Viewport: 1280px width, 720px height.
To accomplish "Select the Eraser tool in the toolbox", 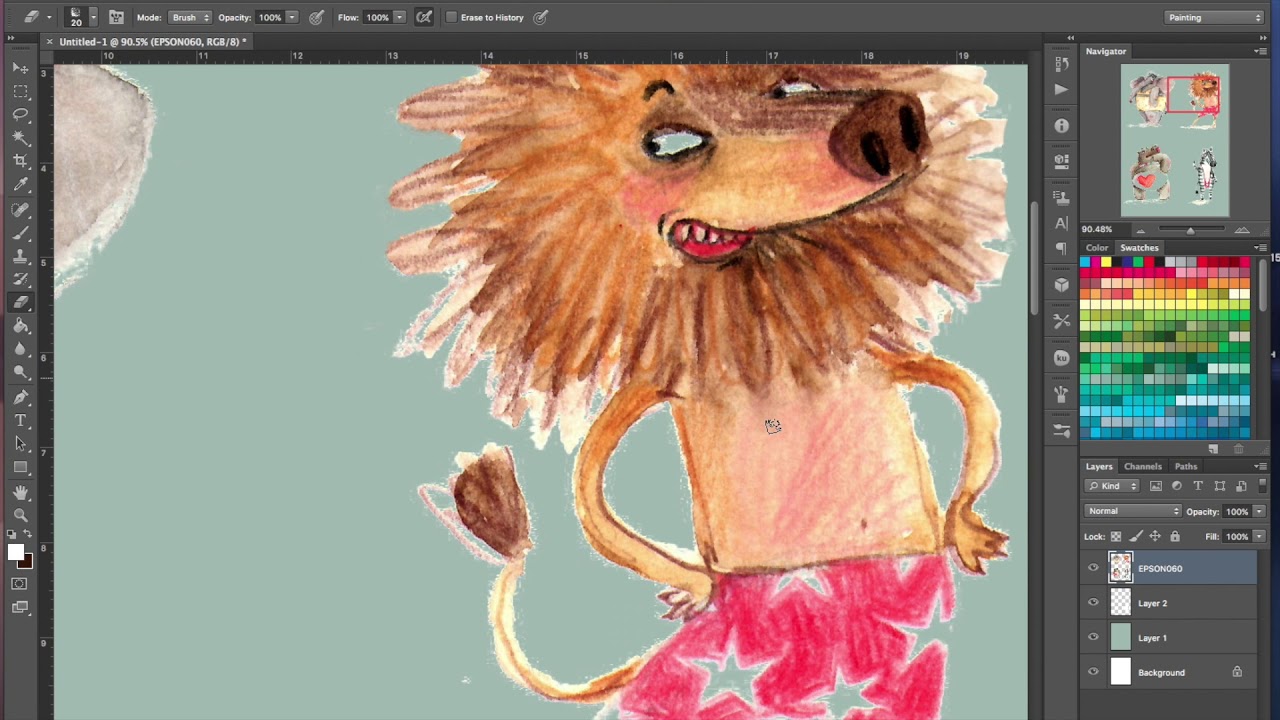I will click(20, 303).
